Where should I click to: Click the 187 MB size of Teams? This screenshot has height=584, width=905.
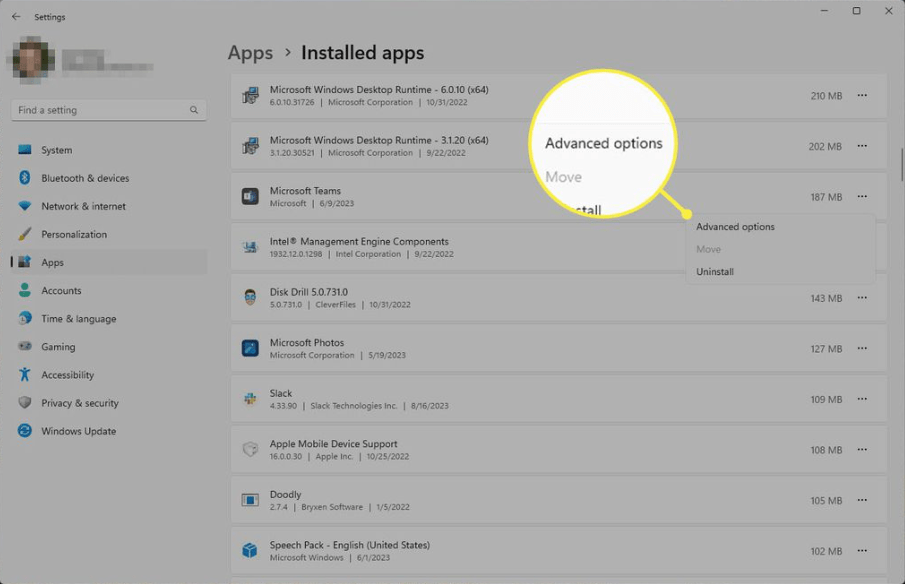tap(826, 197)
